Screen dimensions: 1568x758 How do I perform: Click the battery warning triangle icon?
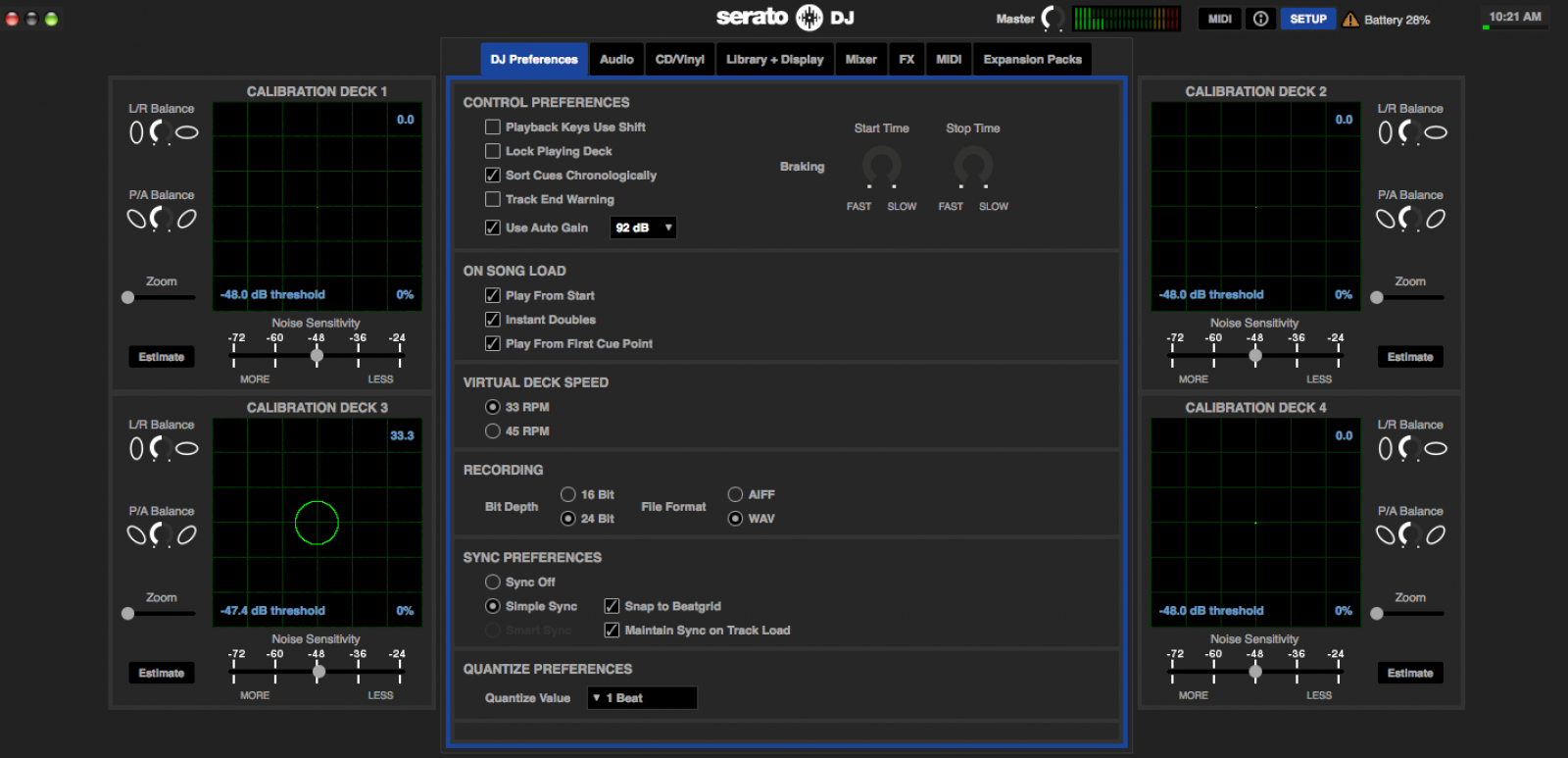tap(1350, 20)
